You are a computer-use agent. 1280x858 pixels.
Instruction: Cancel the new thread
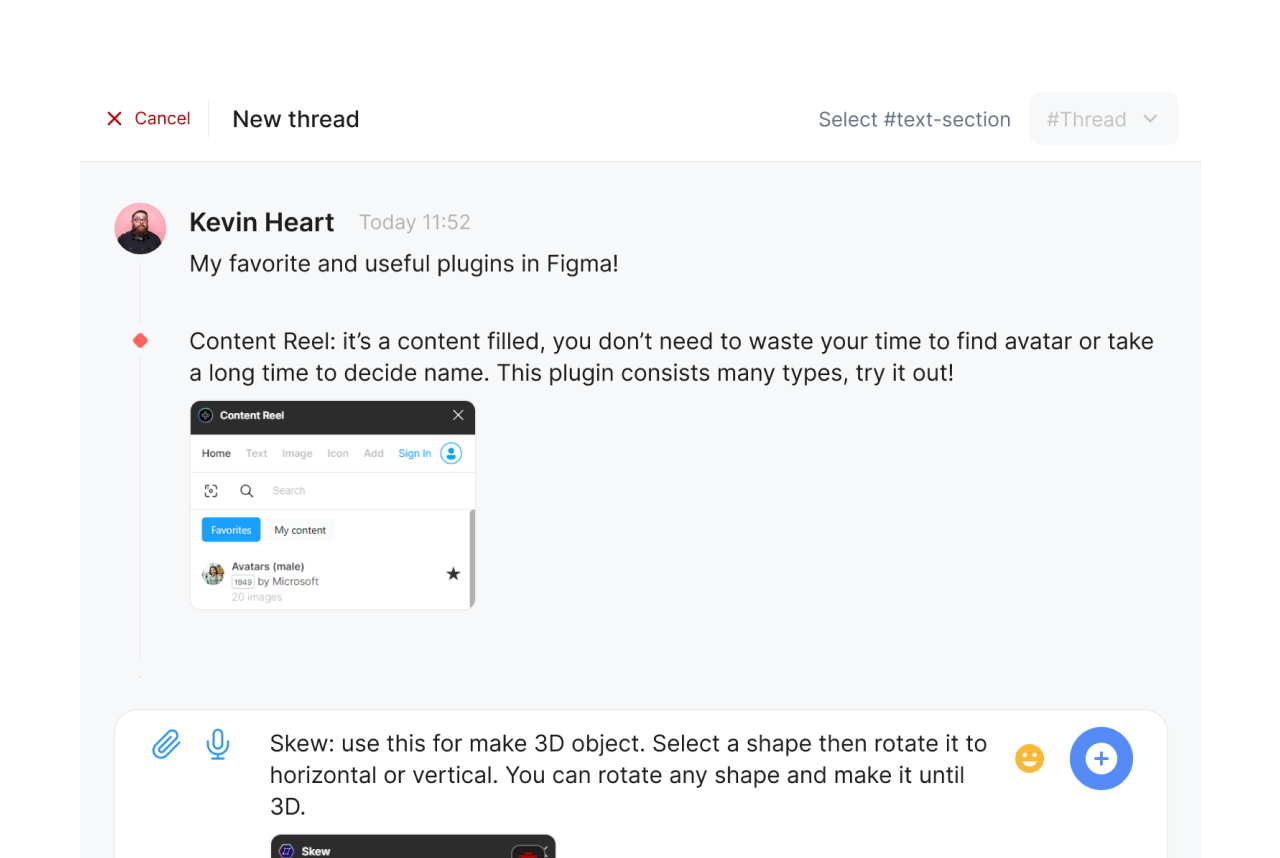tap(148, 118)
